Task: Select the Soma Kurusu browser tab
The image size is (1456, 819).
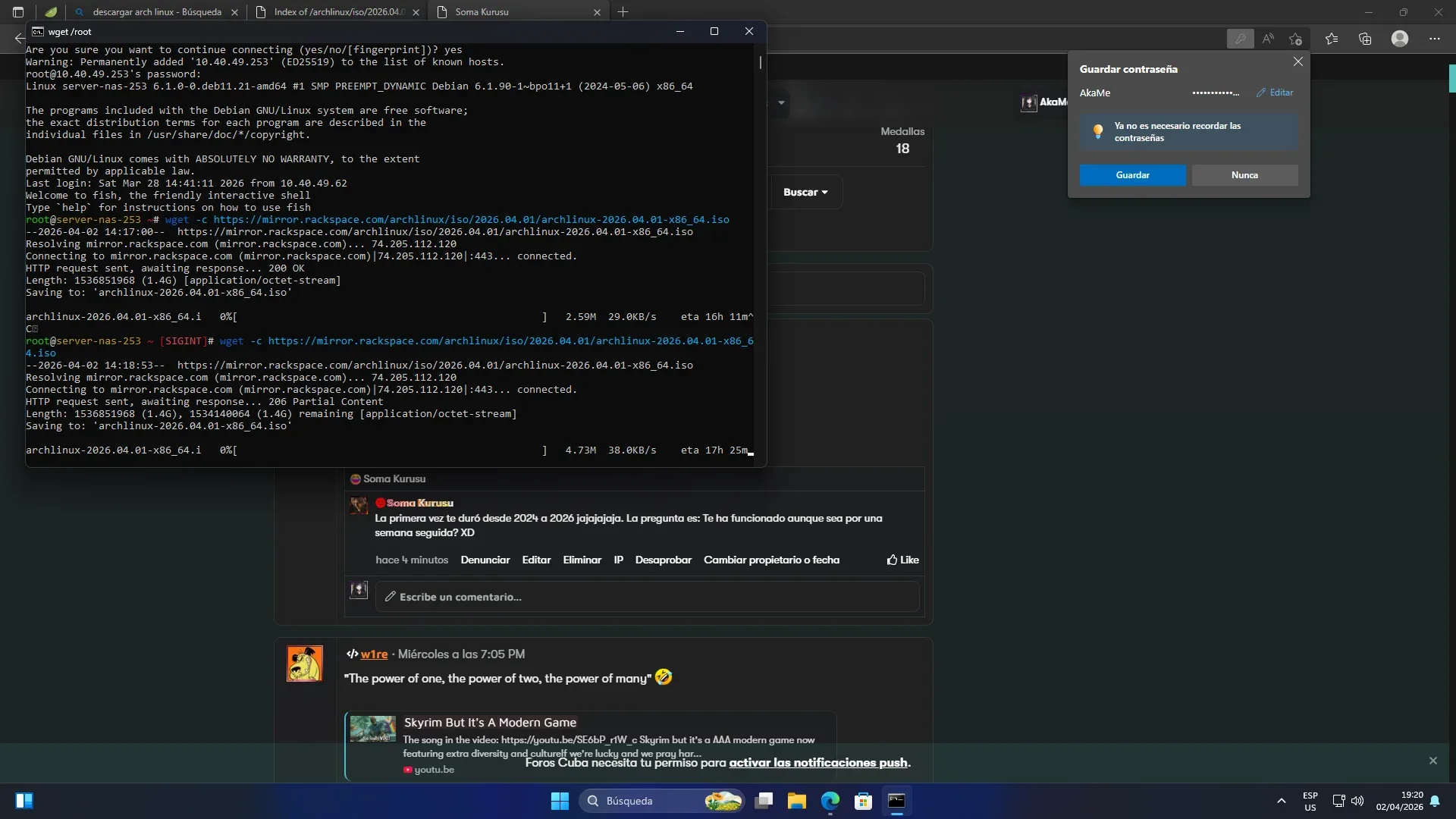Action: 518,12
